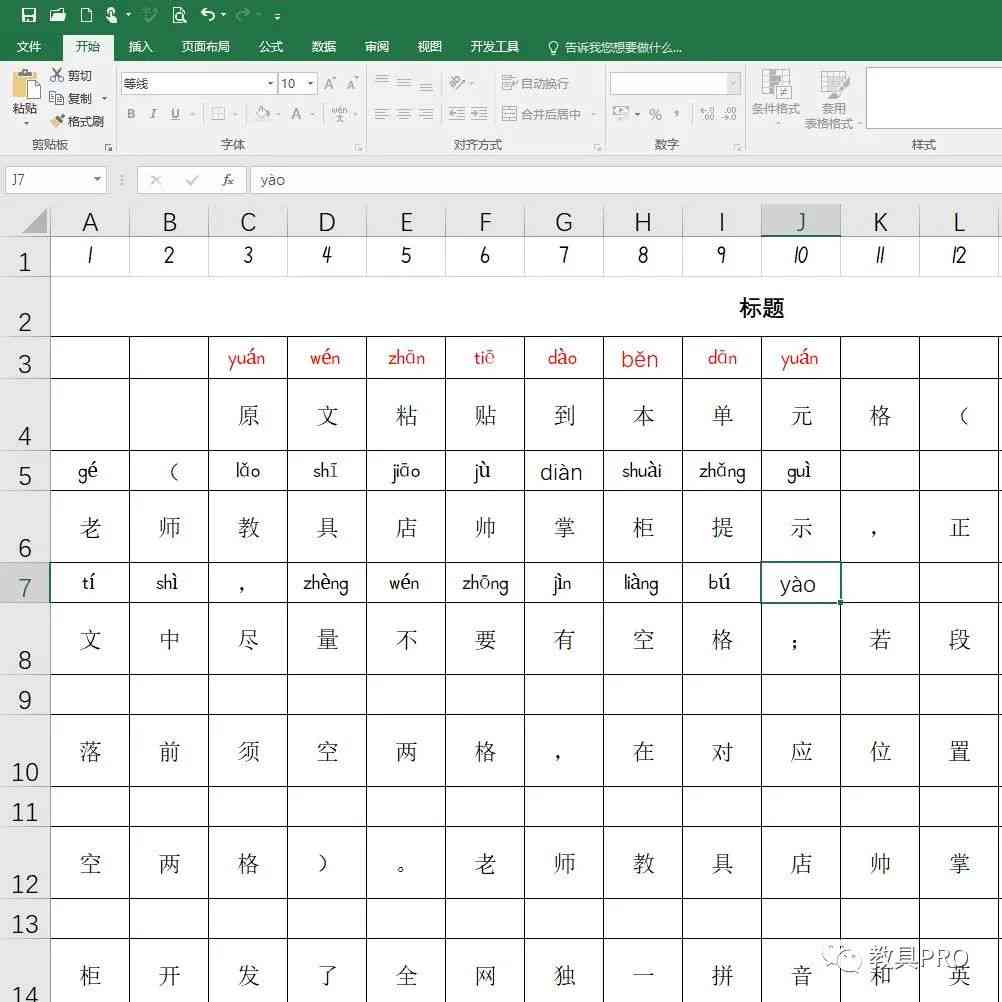Align text right

(x=426, y=114)
